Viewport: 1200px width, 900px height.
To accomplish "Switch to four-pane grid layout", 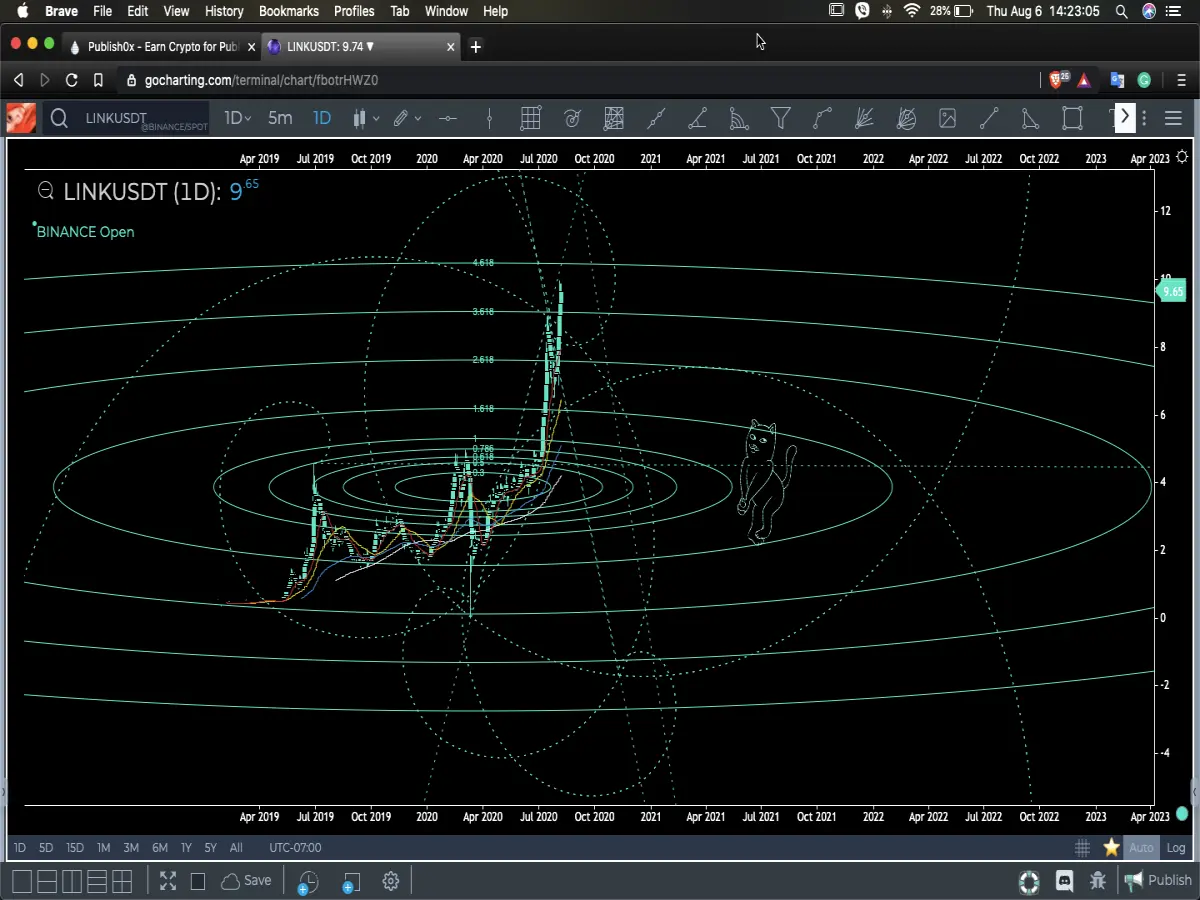I will coord(122,881).
